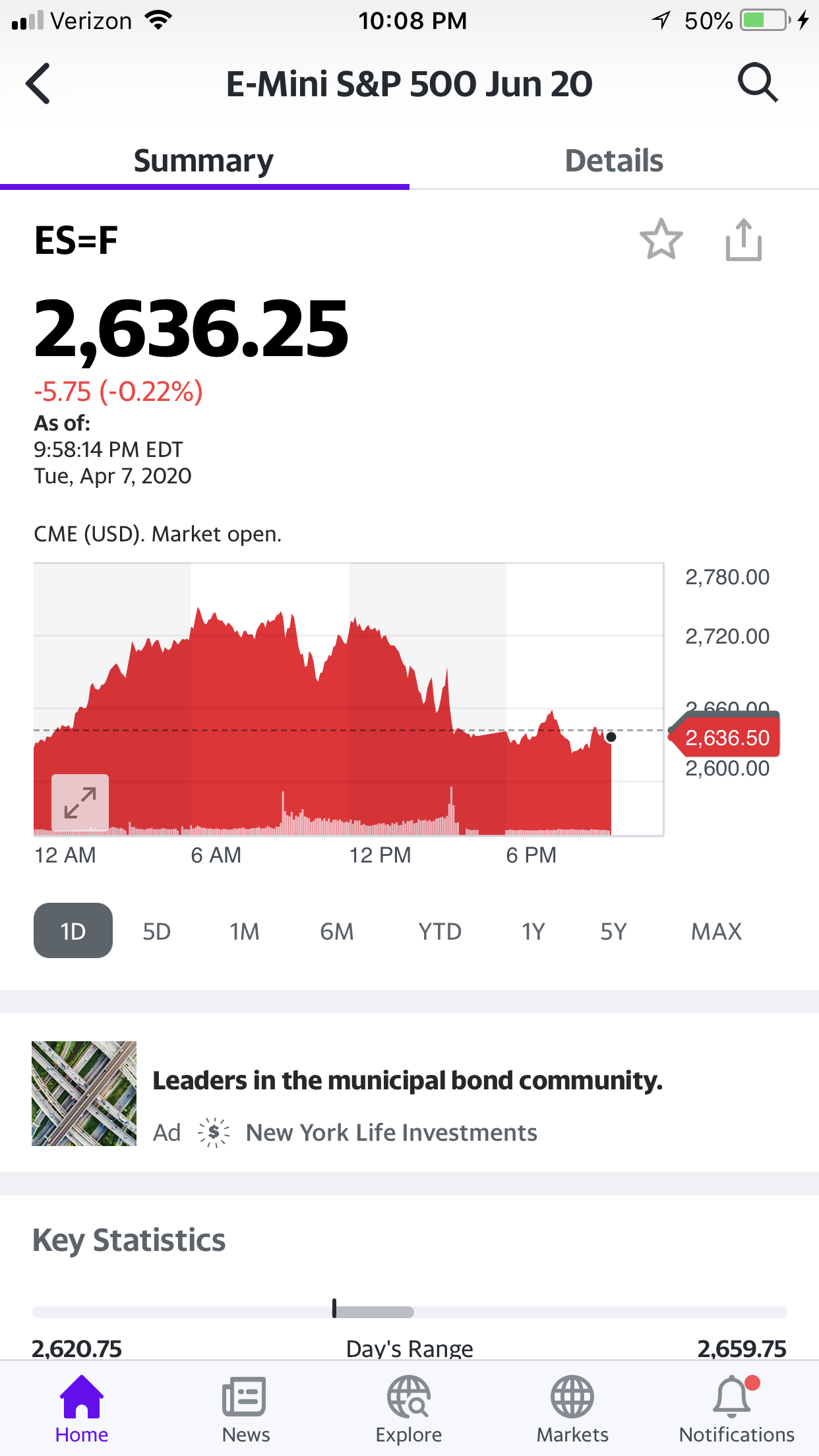Click the Day's Range slider bar
819x1456 pixels.
click(x=409, y=1312)
